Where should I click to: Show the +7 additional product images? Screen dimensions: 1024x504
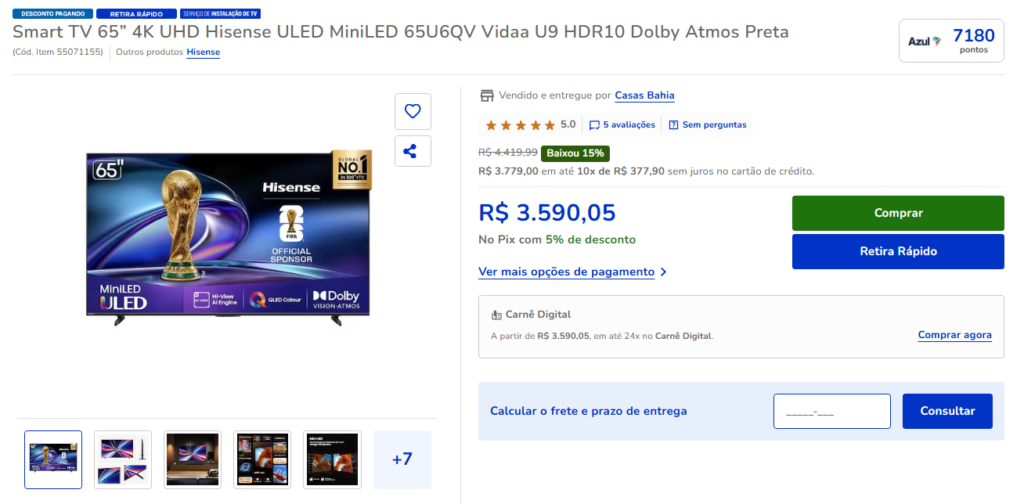point(402,459)
